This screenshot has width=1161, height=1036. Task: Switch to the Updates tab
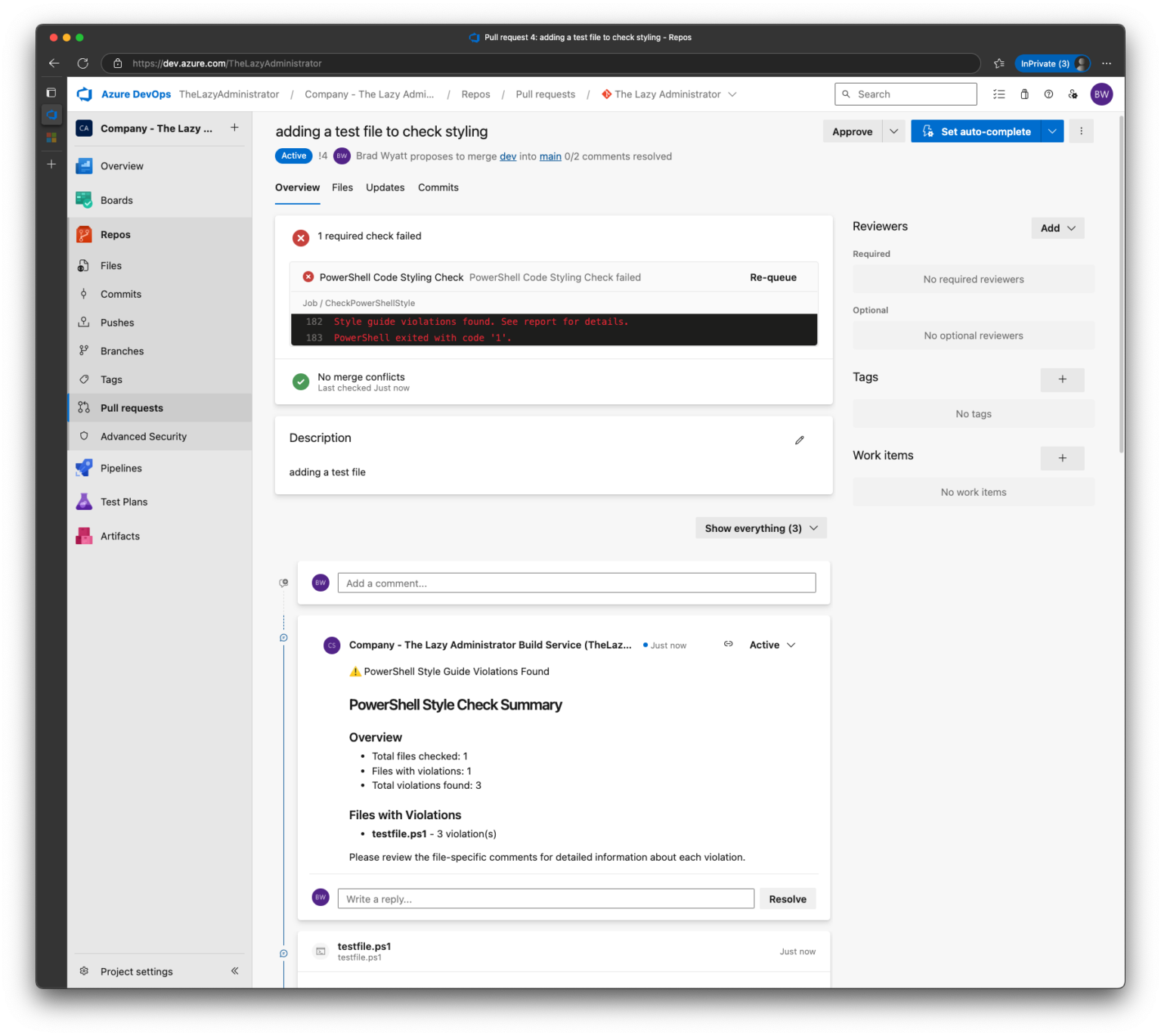(385, 188)
